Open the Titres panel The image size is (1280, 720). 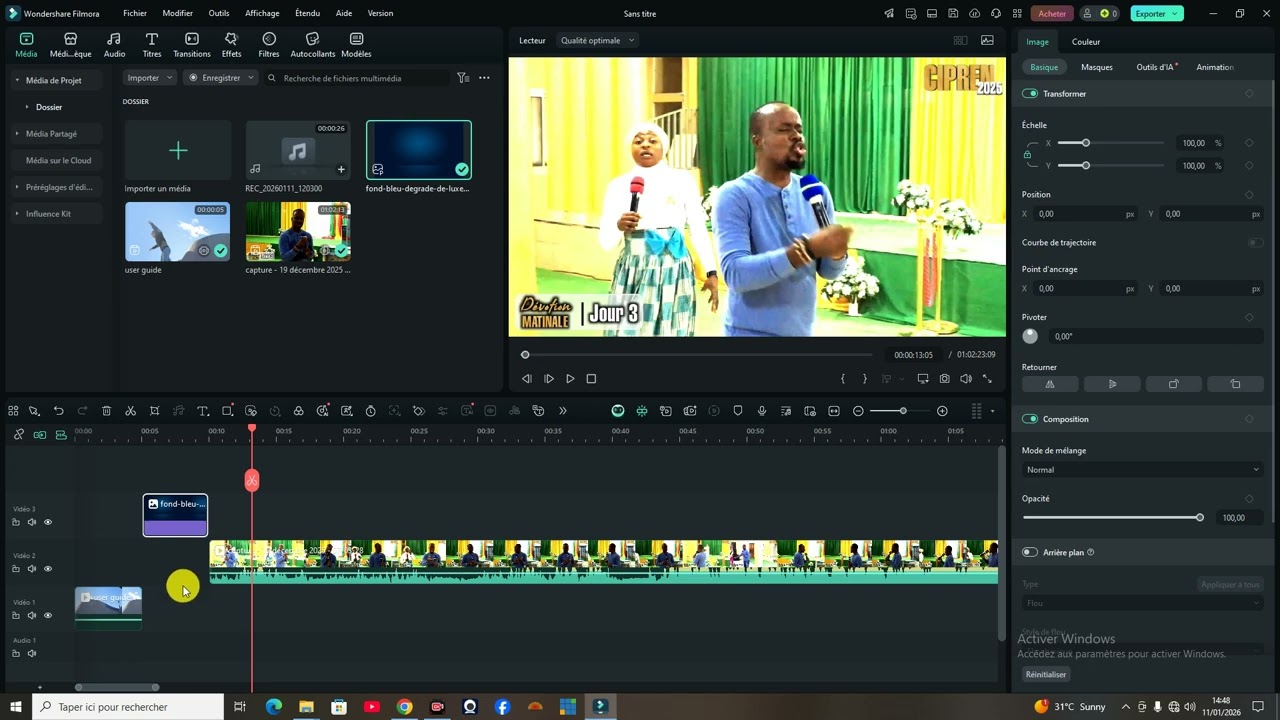[x=152, y=45]
